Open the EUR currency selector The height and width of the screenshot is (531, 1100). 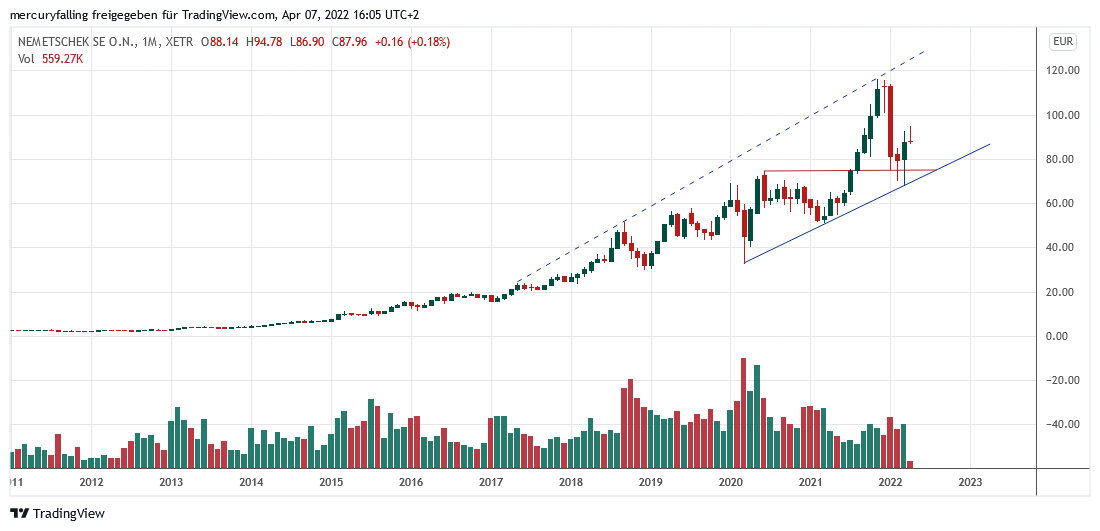[1063, 42]
